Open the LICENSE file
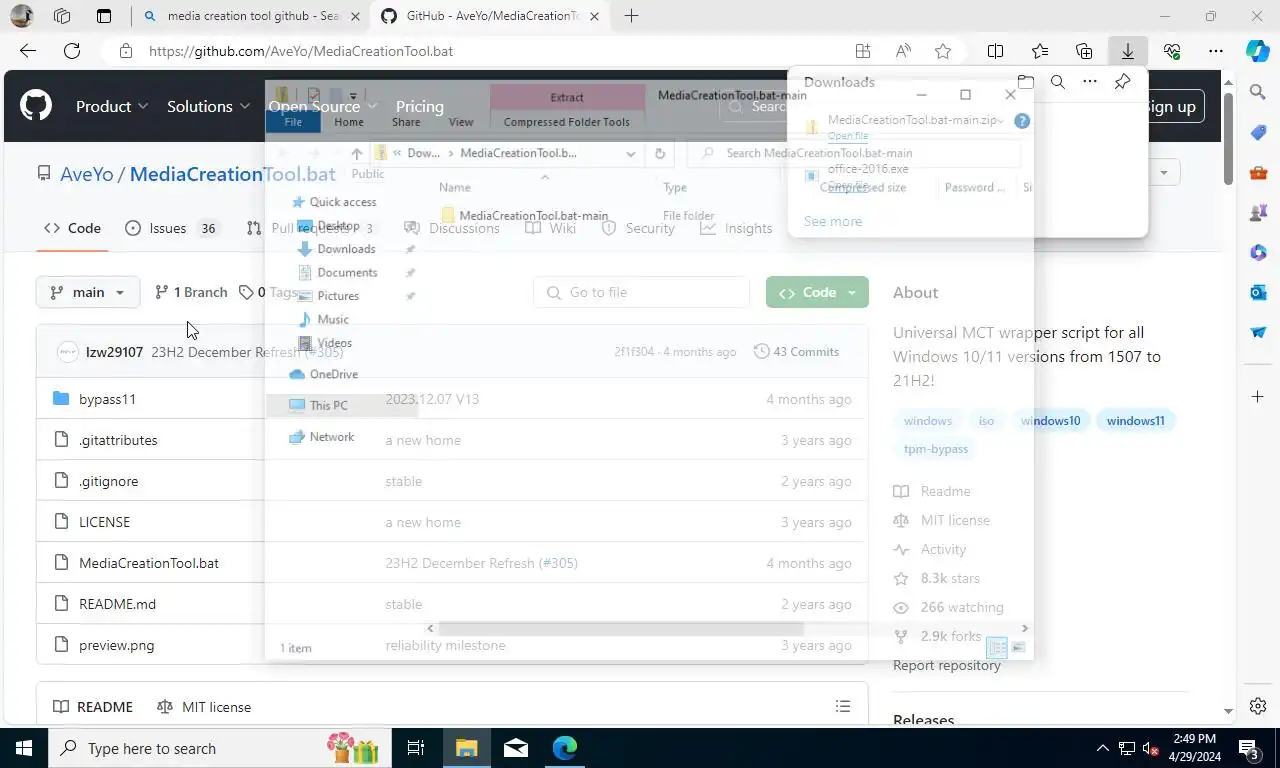Image resolution: width=1280 pixels, height=768 pixels. [104, 522]
